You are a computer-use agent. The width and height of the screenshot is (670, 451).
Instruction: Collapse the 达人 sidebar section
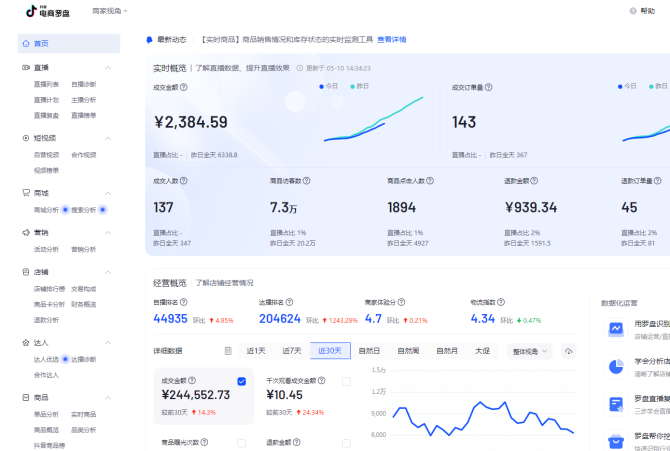pyautogui.click(x=108, y=343)
